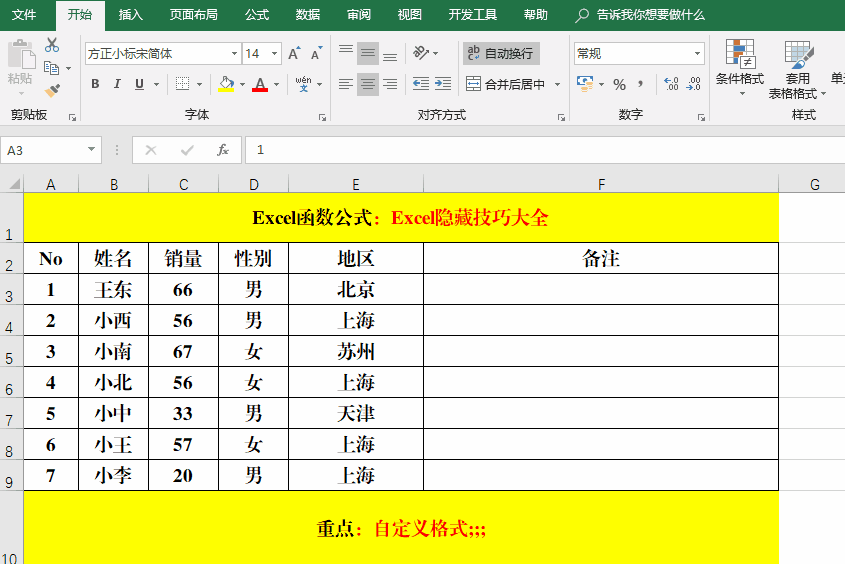Open the text orientation tool
845x564 pixels.
coord(421,53)
